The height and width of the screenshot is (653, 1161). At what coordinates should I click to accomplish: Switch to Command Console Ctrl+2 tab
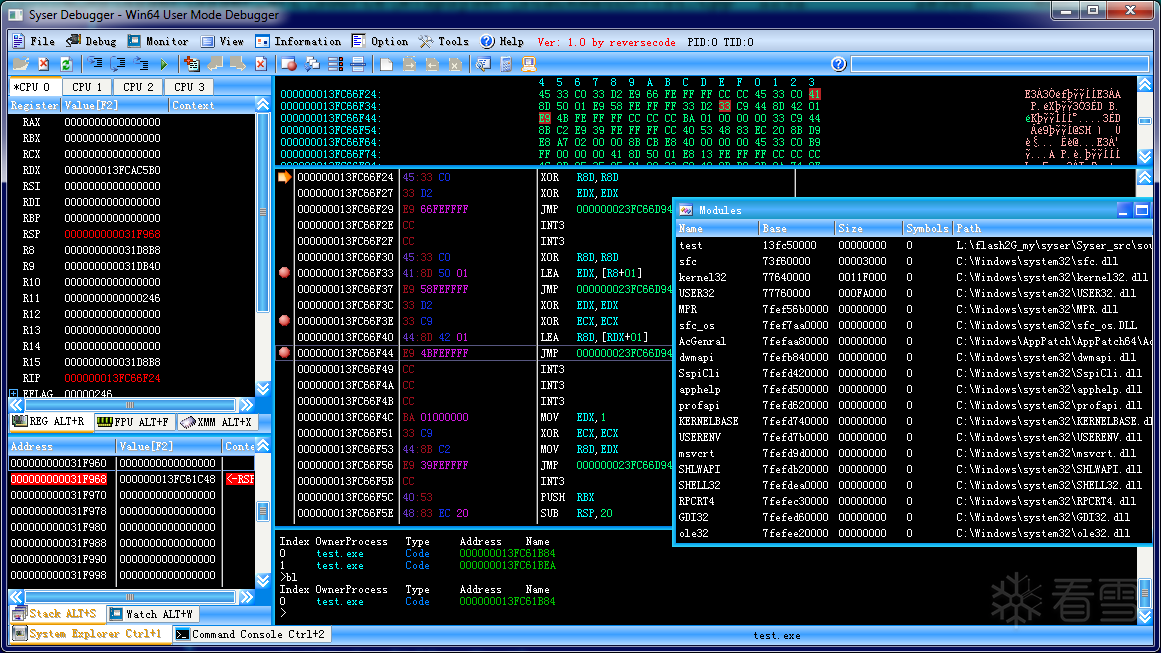point(250,634)
